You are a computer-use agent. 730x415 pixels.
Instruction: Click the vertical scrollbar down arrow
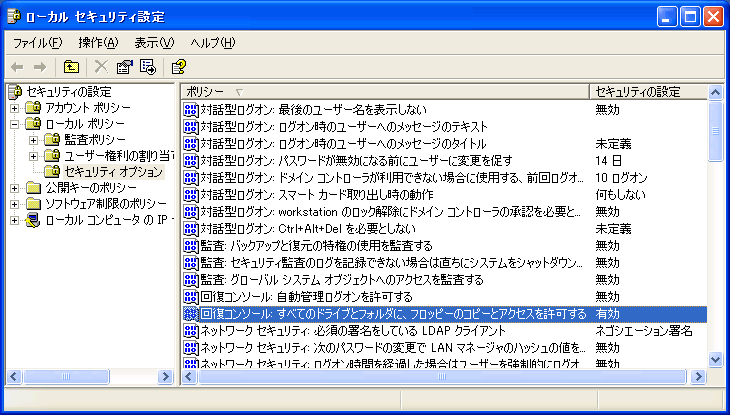point(715,359)
